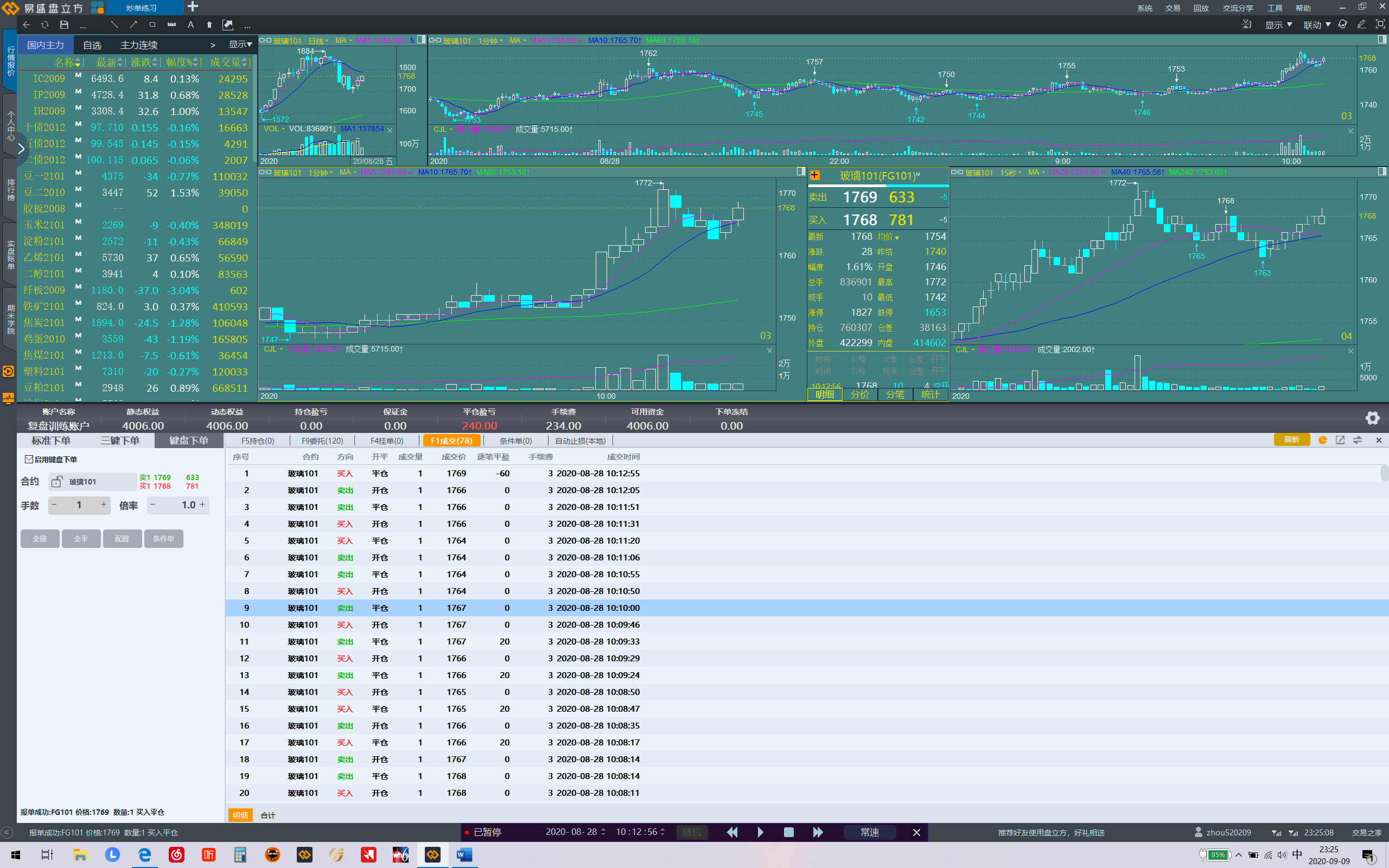The width and height of the screenshot is (1389, 868).
Task: Click the 全平 close-all button
Action: (81, 539)
